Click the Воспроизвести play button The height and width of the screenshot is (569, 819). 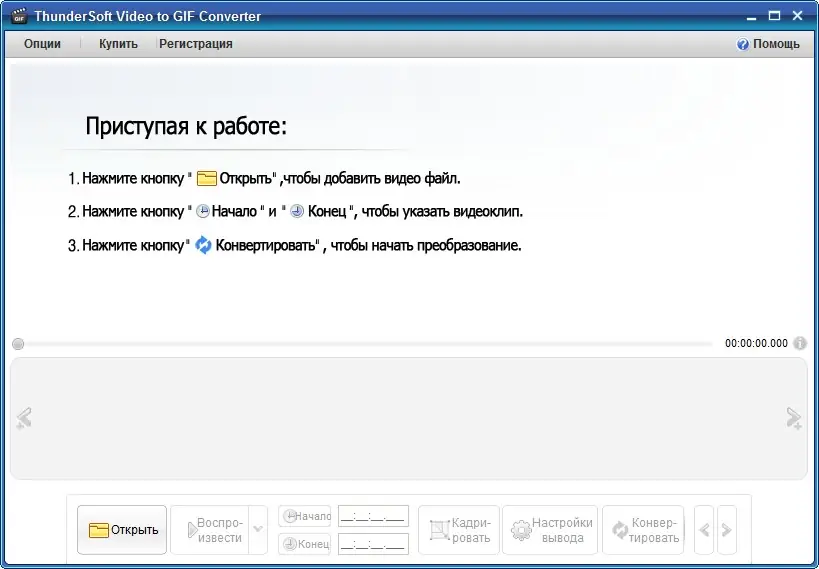[x=210, y=529]
